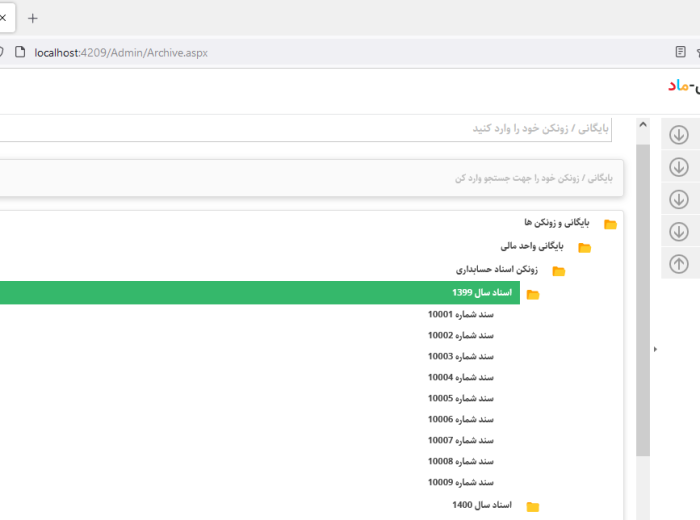Focus the بایگانی / زونکن خود را وارد کنید field
The height and width of the screenshot is (520, 700).
tap(300, 129)
